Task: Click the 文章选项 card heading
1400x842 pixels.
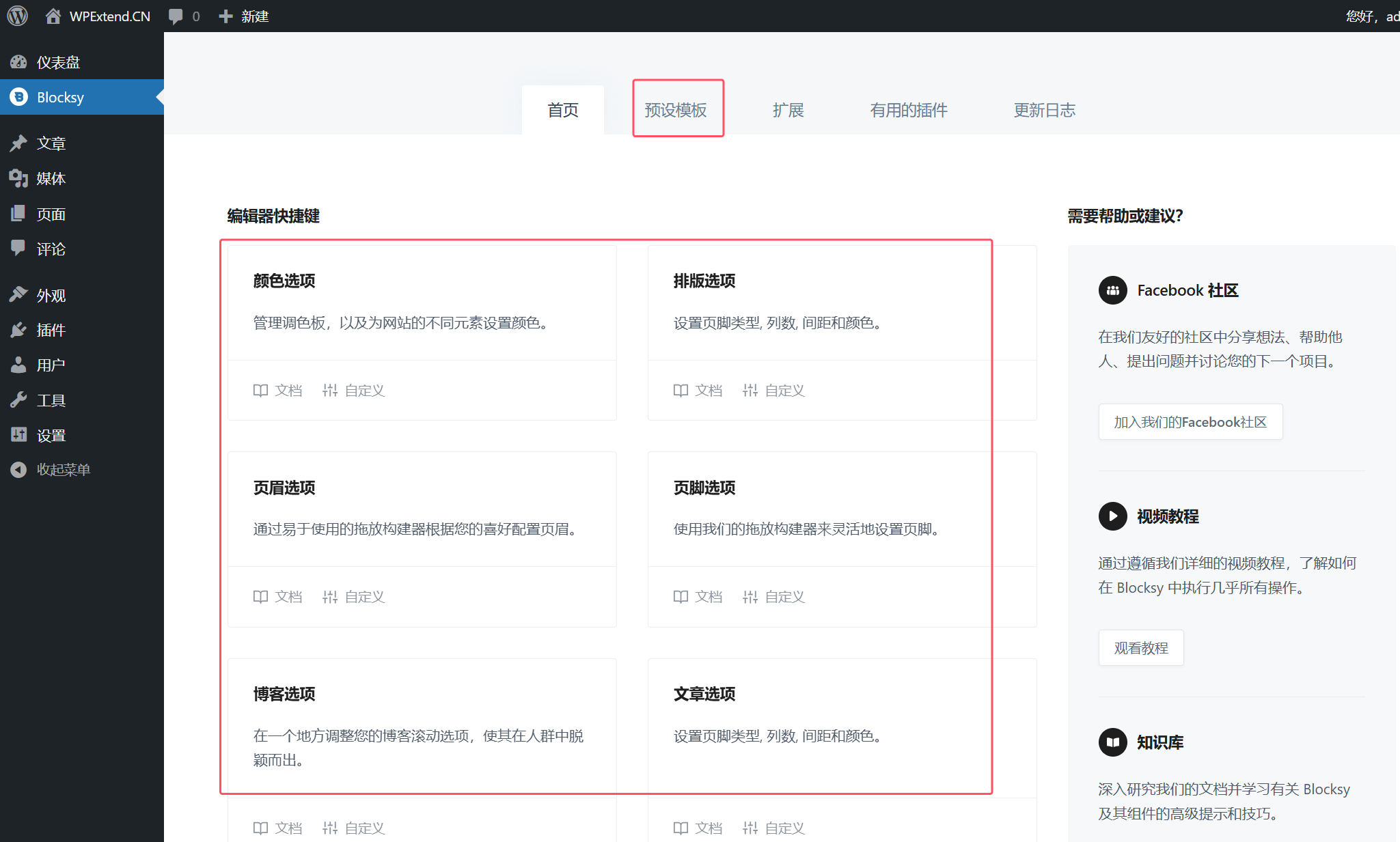Action: 704,694
